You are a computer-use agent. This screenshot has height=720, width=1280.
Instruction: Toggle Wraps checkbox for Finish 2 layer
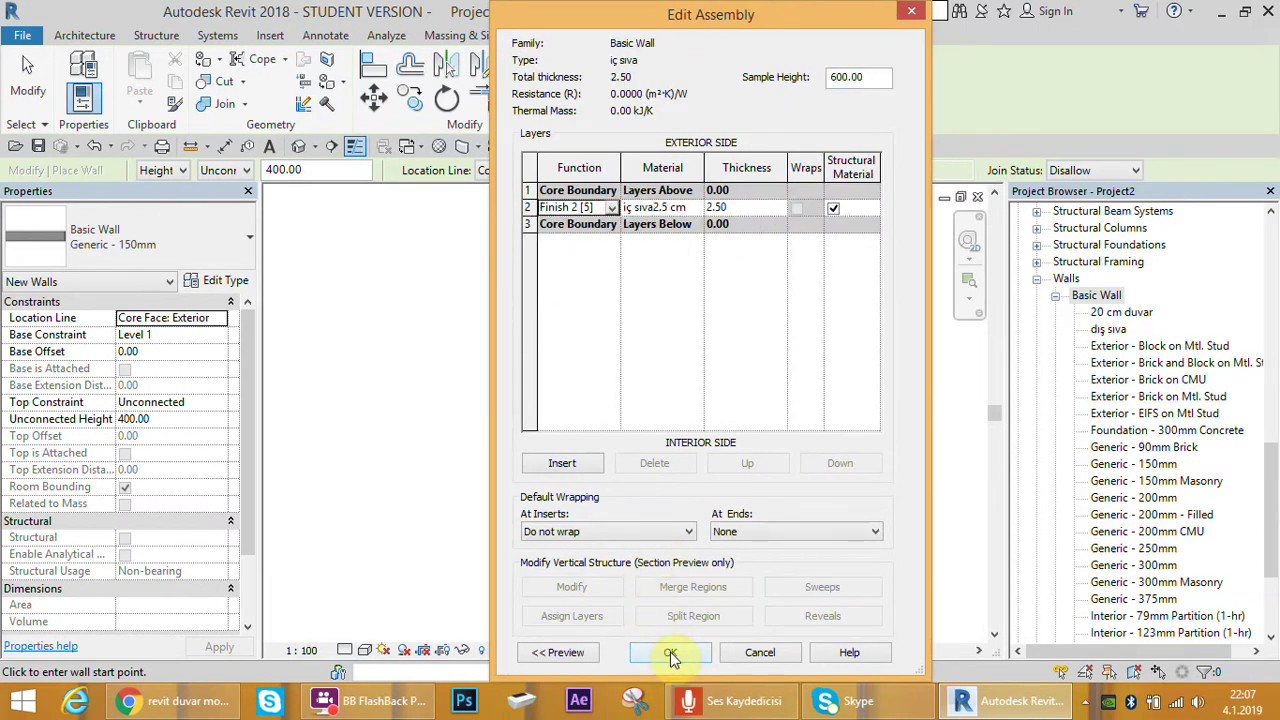point(796,208)
